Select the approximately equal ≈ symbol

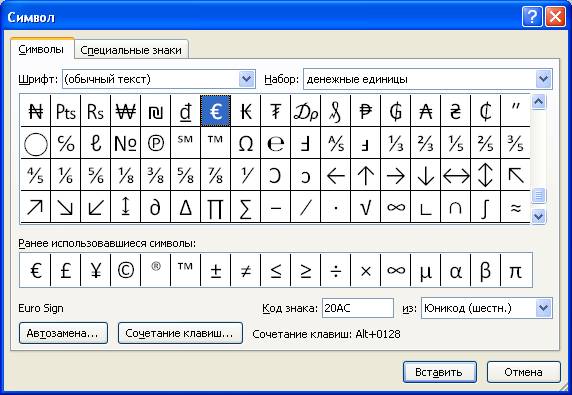pyautogui.click(x=515, y=207)
